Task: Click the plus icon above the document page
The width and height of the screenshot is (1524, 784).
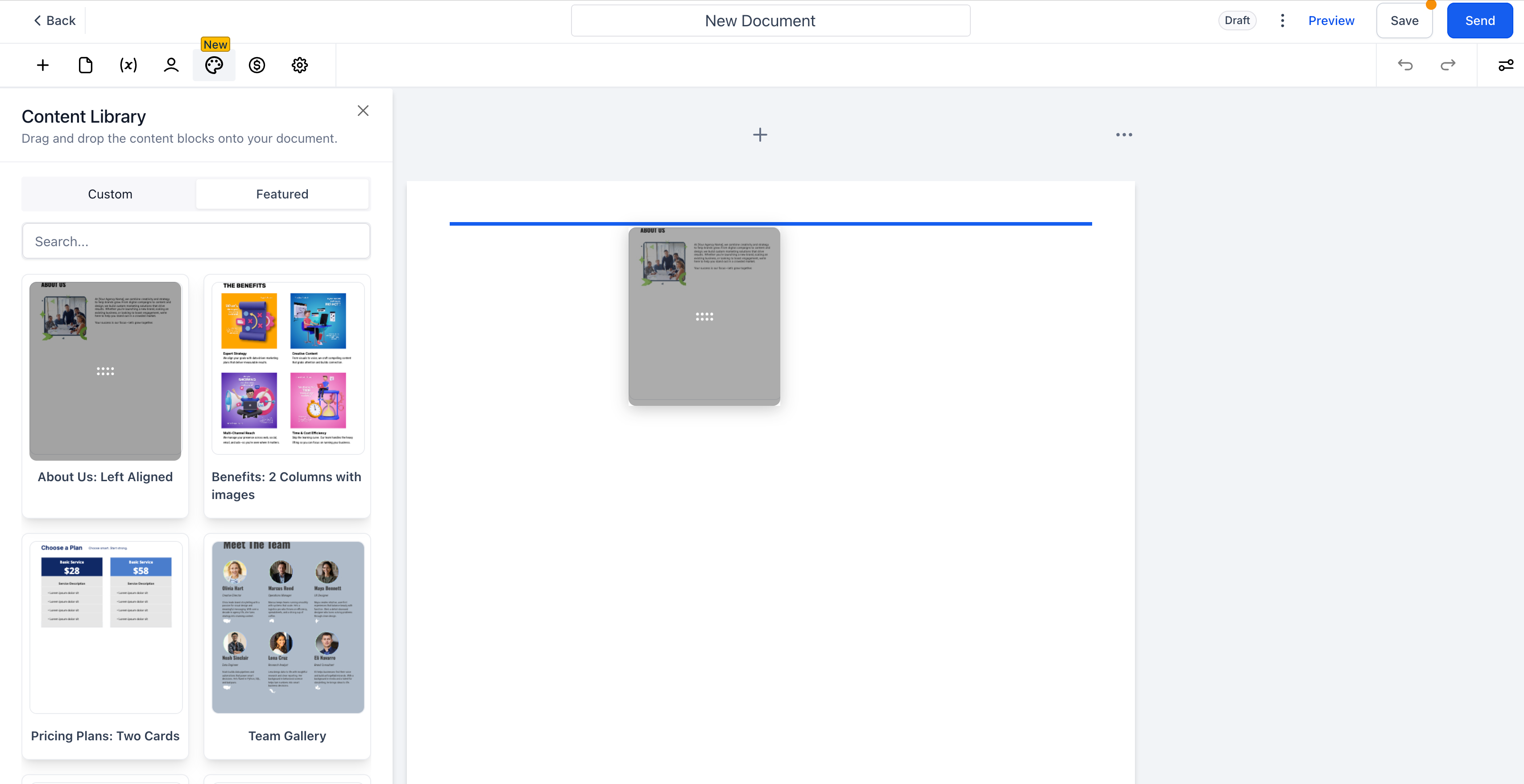Action: pyautogui.click(x=760, y=135)
